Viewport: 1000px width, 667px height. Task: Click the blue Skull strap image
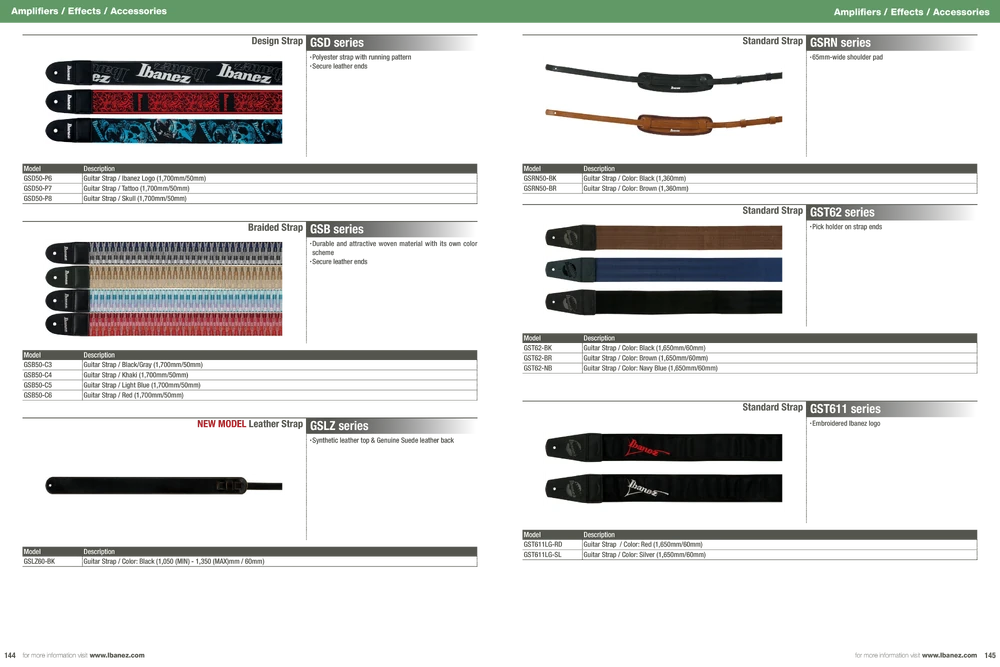click(164, 131)
